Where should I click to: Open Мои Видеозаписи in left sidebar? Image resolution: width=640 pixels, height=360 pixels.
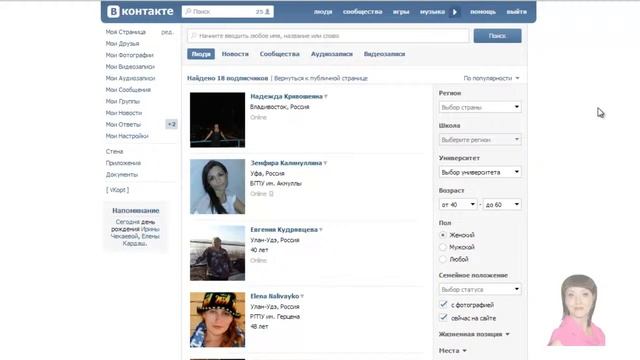[x=130, y=67]
